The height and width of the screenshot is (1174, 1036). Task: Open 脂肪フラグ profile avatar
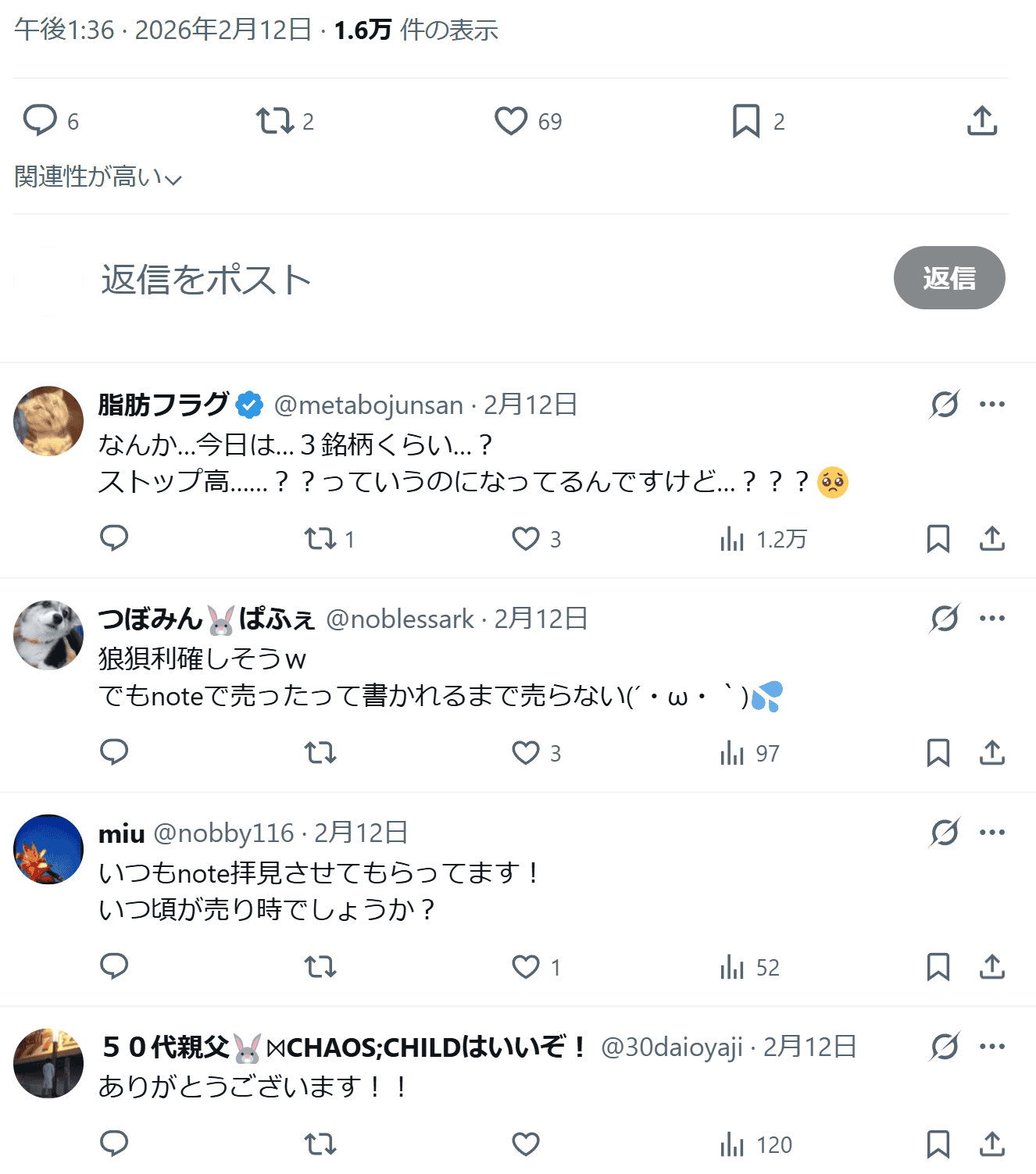point(48,421)
